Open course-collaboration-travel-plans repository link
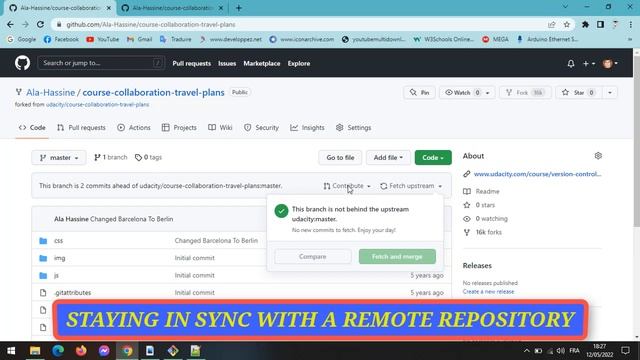640x360 pixels. (x=153, y=93)
